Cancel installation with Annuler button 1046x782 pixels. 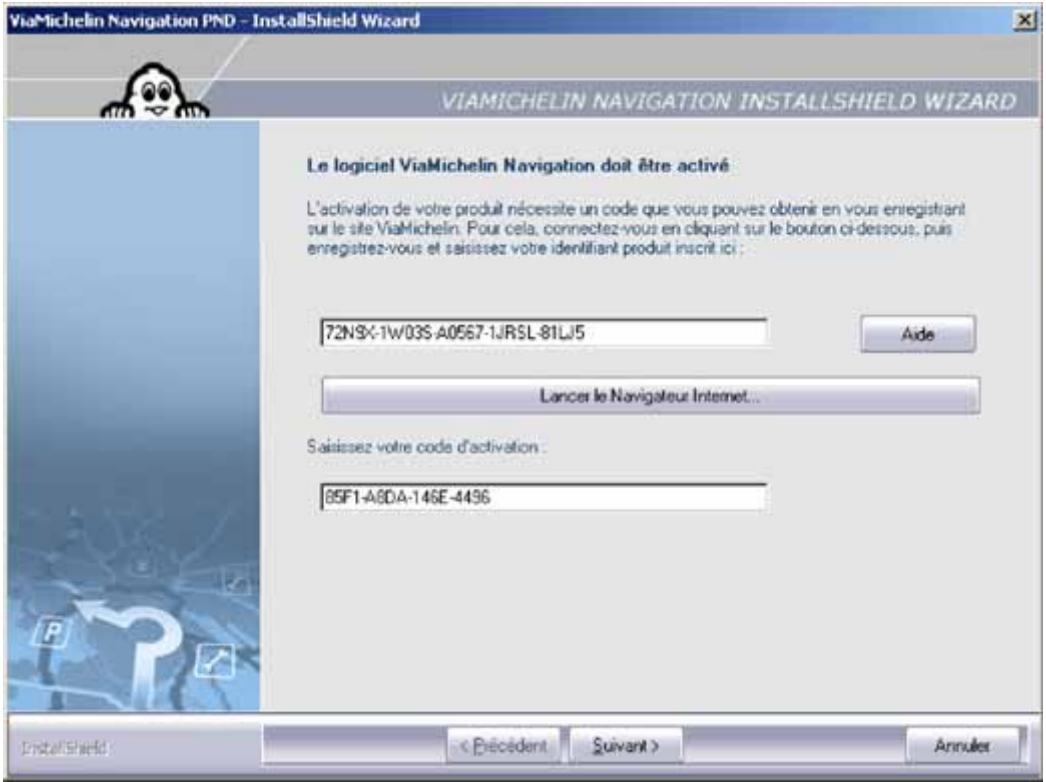[x=963, y=745]
